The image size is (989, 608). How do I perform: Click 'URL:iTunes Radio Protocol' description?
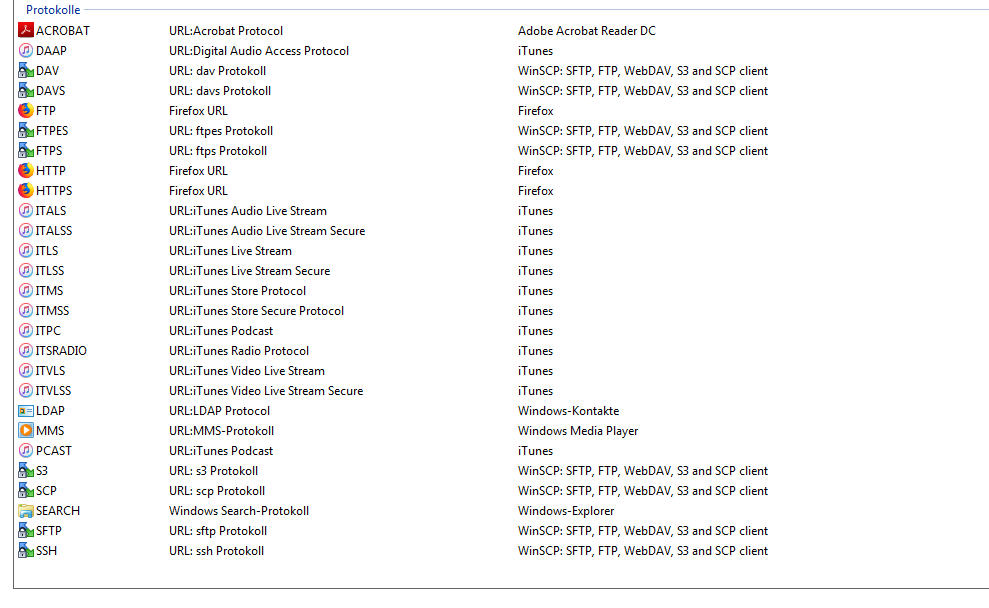click(x=239, y=351)
